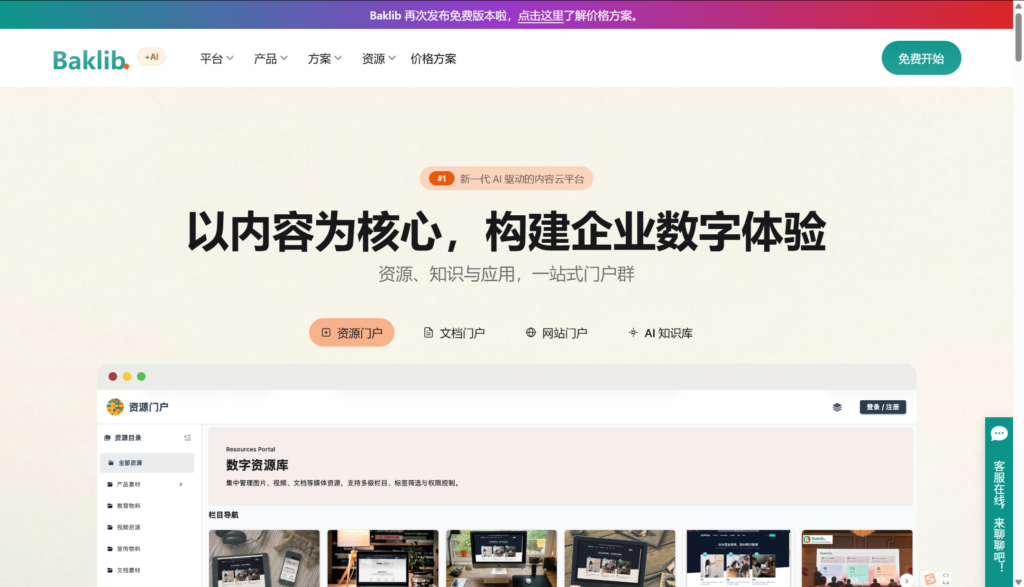
Task: Follow the 点击这里 link in the banner
Action: [x=541, y=16]
